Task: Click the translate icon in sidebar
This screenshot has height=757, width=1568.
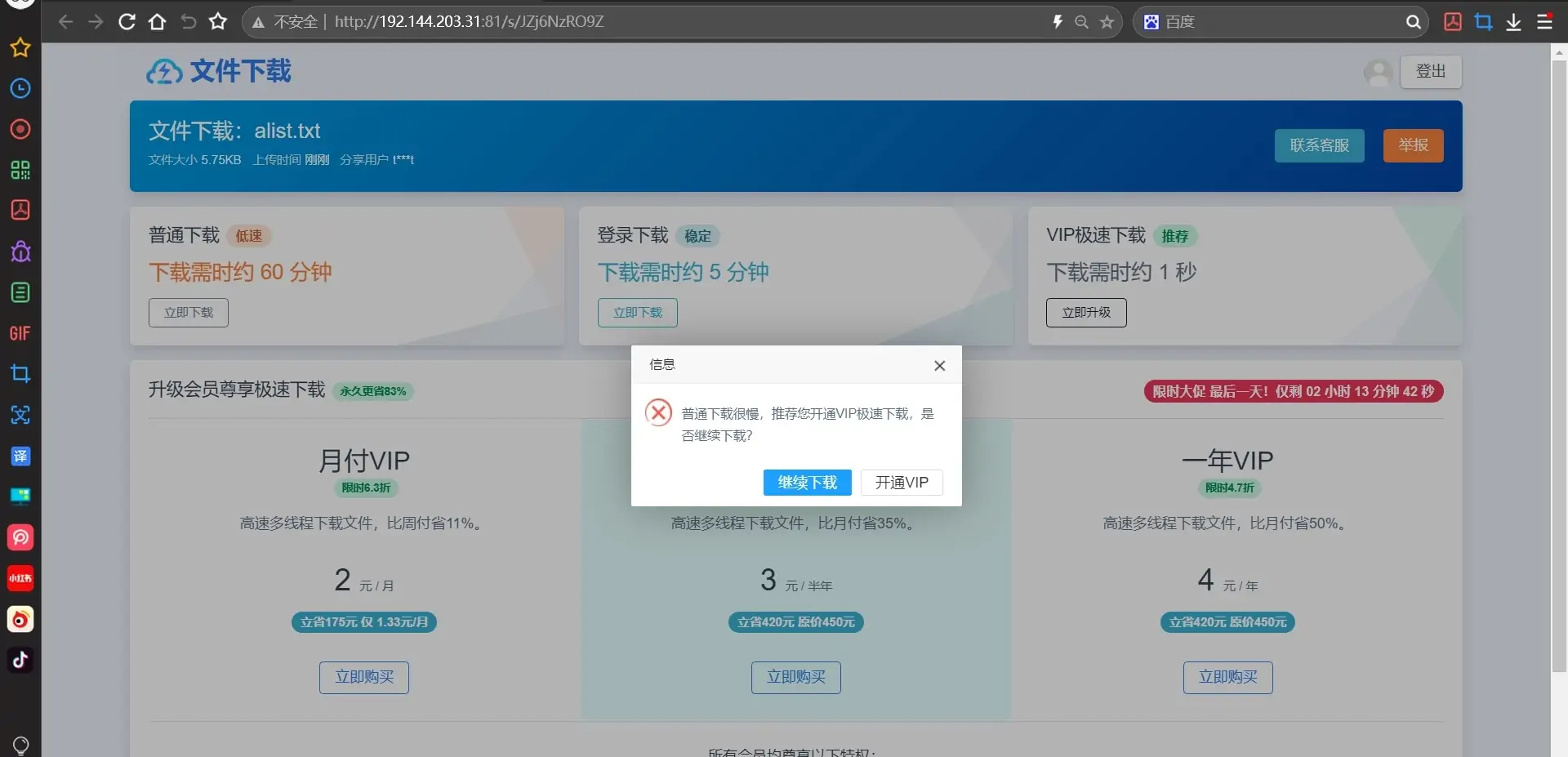Action: 20,456
